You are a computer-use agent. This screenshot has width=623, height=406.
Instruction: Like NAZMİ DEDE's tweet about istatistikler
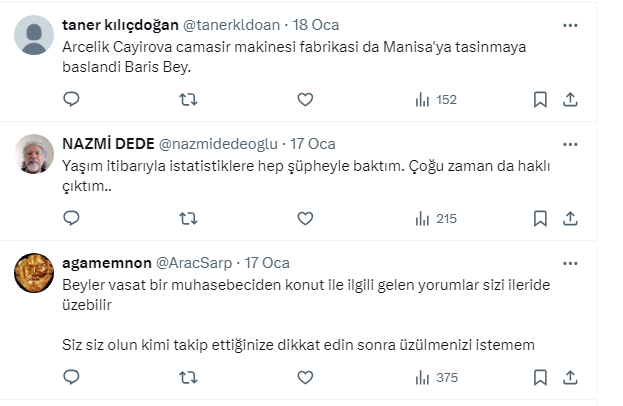305,218
